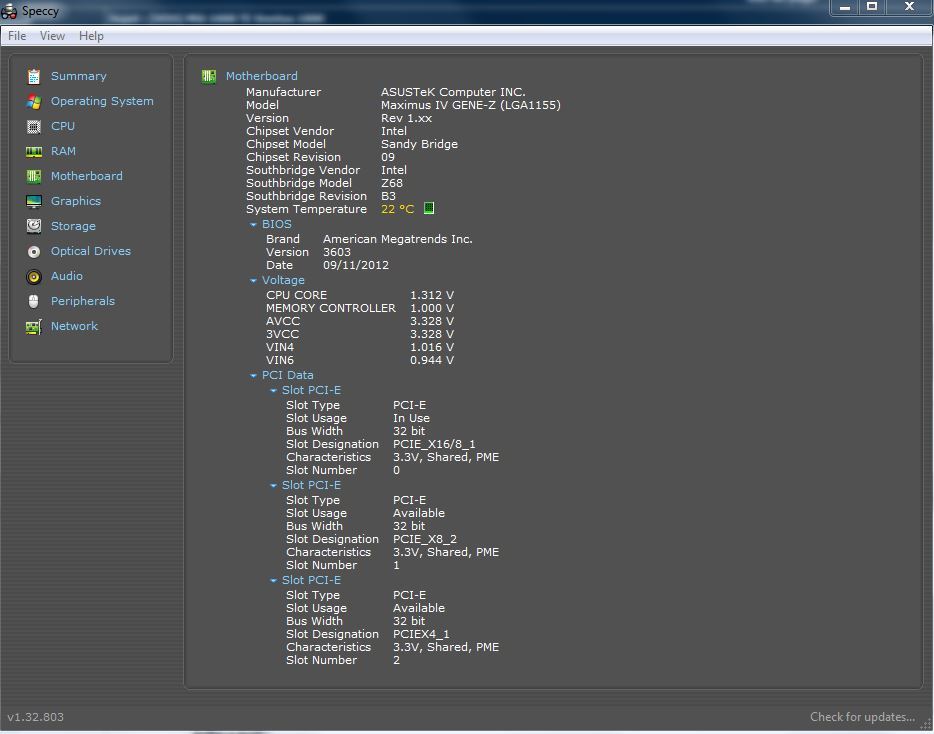Image resolution: width=934 pixels, height=734 pixels.
Task: Click the Audio speaker icon
Action: click(x=34, y=276)
